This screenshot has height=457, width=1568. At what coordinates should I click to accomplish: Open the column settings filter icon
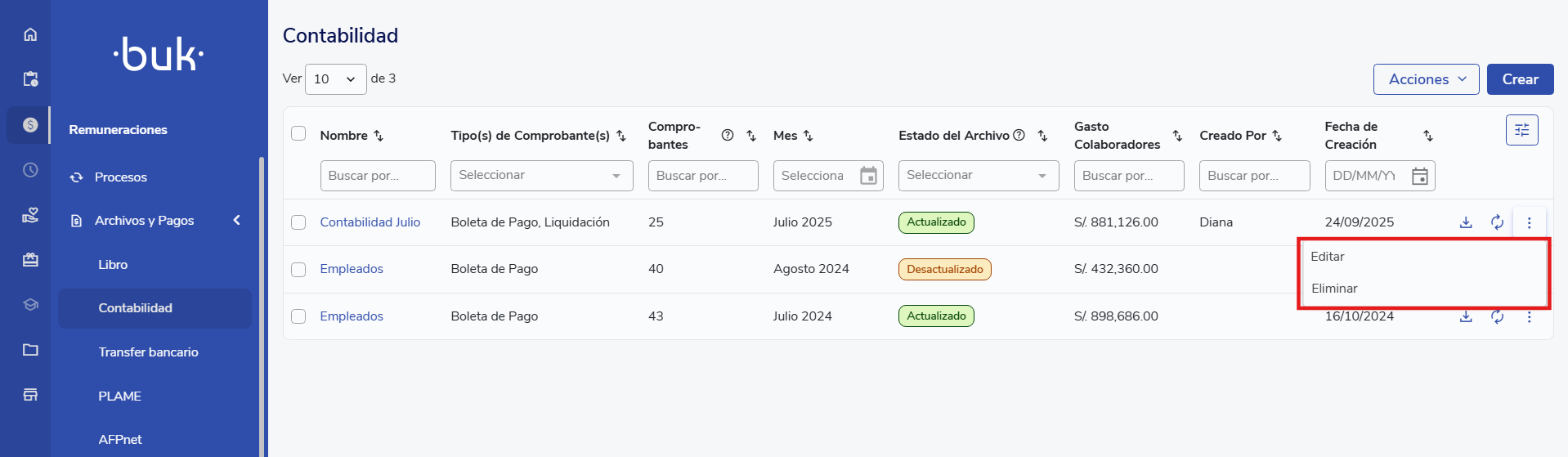pyautogui.click(x=1521, y=130)
